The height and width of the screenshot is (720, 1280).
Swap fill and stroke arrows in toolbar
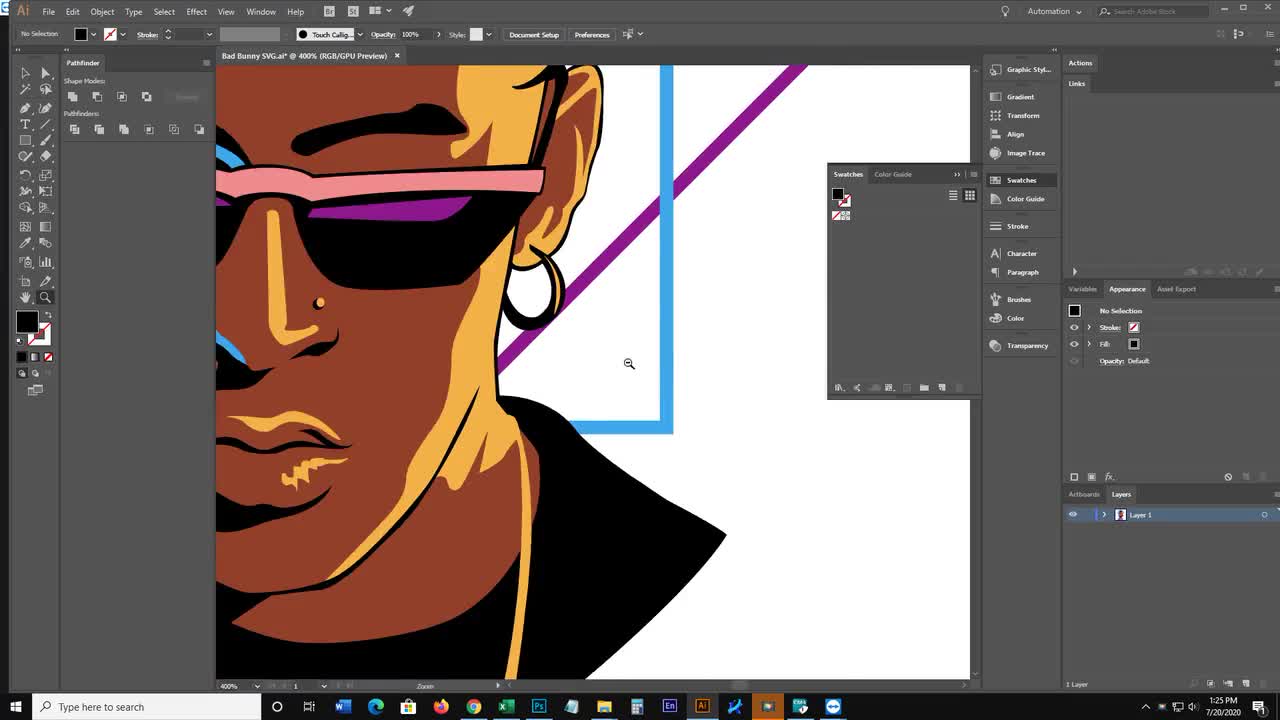47,316
